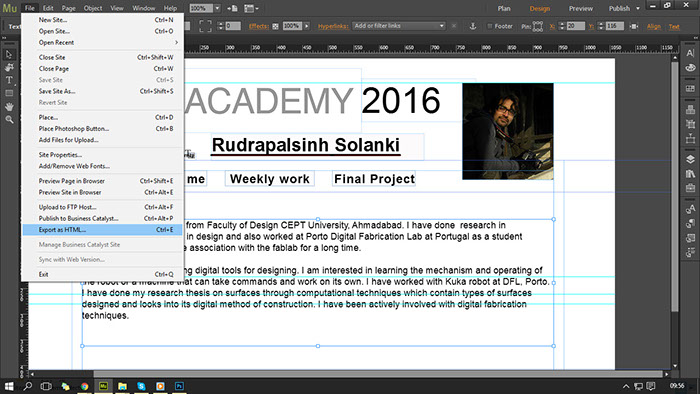Open the Character Styles panel icon
Image resolution: width=700 pixels, height=394 pixels.
click(690, 208)
